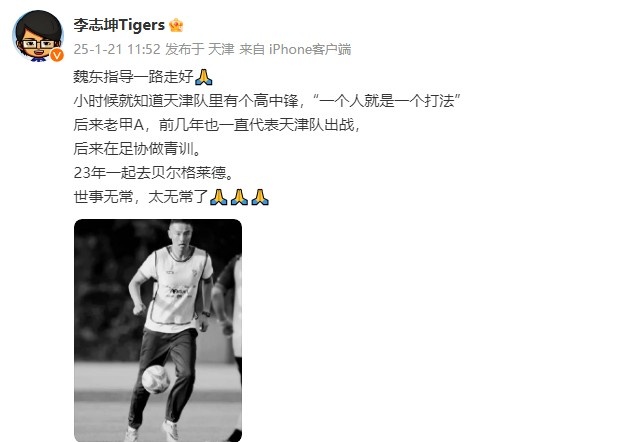Screen dimensions: 632x442
Task: Open the cartoon profile avatar
Action: coord(38,35)
